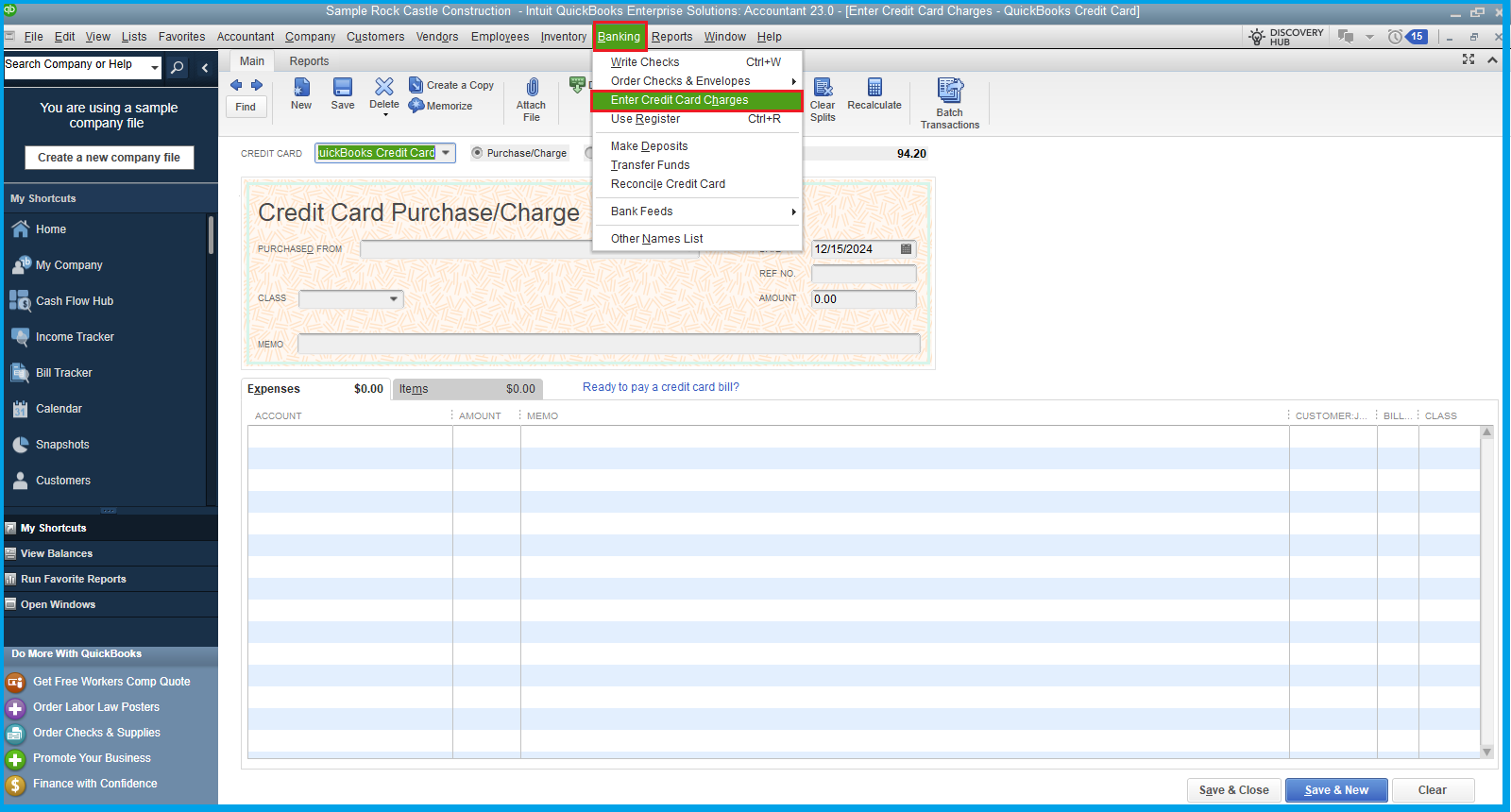The image size is (1511, 812).
Task: Choose Make Deposits menu item
Action: [x=697, y=146]
